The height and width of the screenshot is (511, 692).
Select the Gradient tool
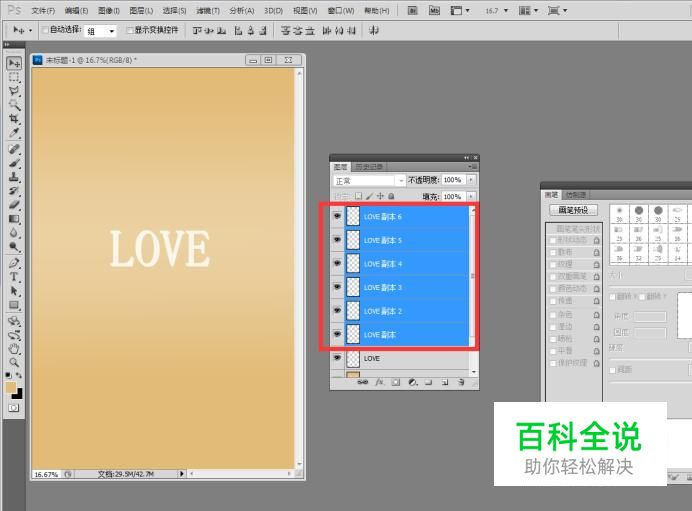click(x=14, y=219)
